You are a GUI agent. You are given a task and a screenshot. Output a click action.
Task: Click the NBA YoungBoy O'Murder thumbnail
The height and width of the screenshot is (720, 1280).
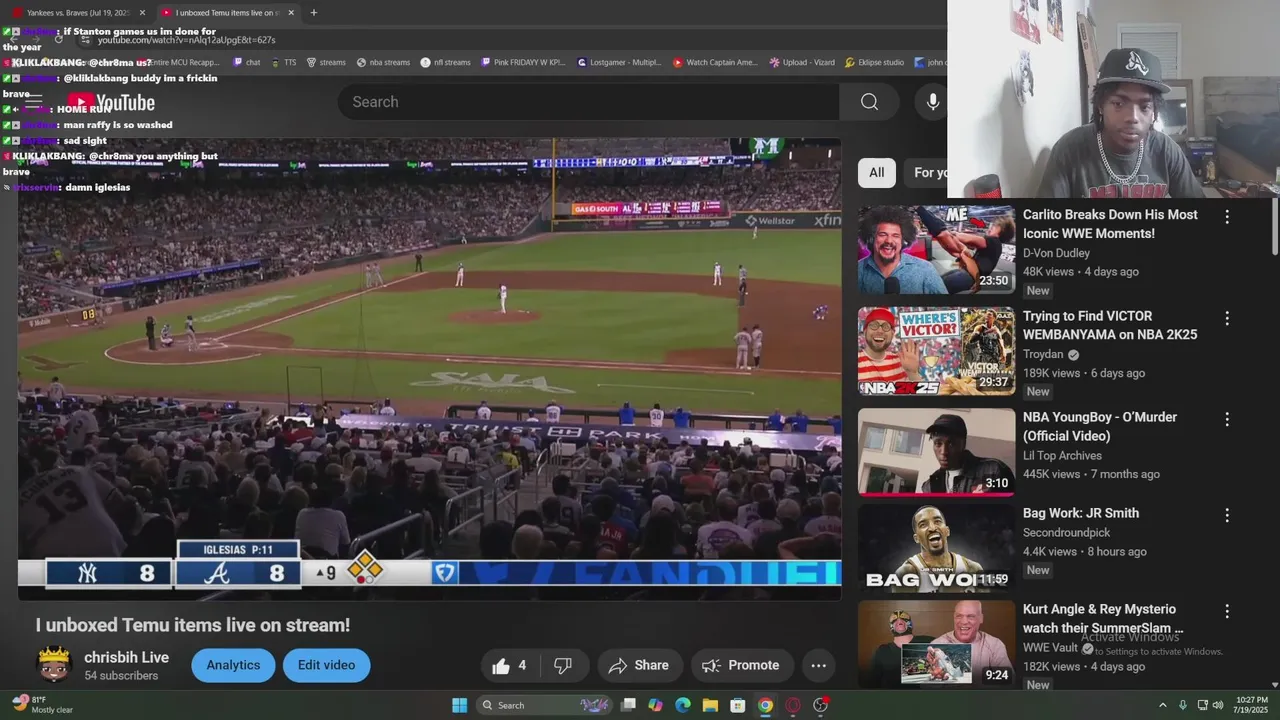point(936,452)
